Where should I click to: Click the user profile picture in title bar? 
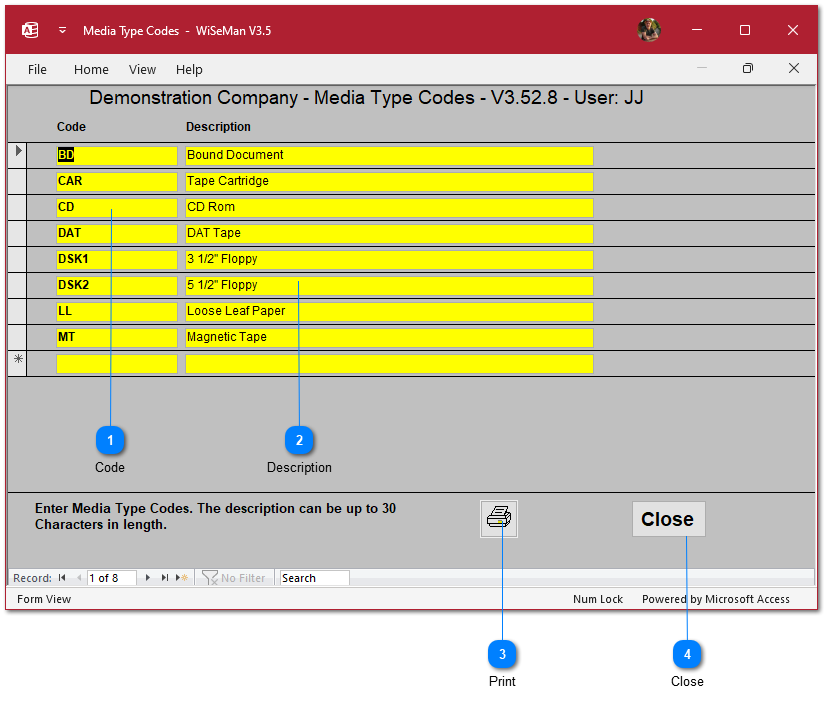point(649,30)
